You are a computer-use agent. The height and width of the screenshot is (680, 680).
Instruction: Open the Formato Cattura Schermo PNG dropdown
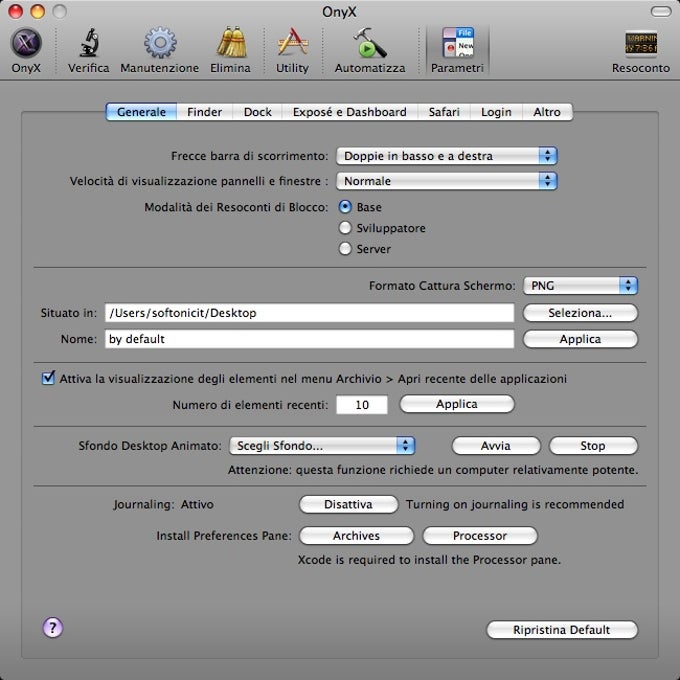point(580,285)
